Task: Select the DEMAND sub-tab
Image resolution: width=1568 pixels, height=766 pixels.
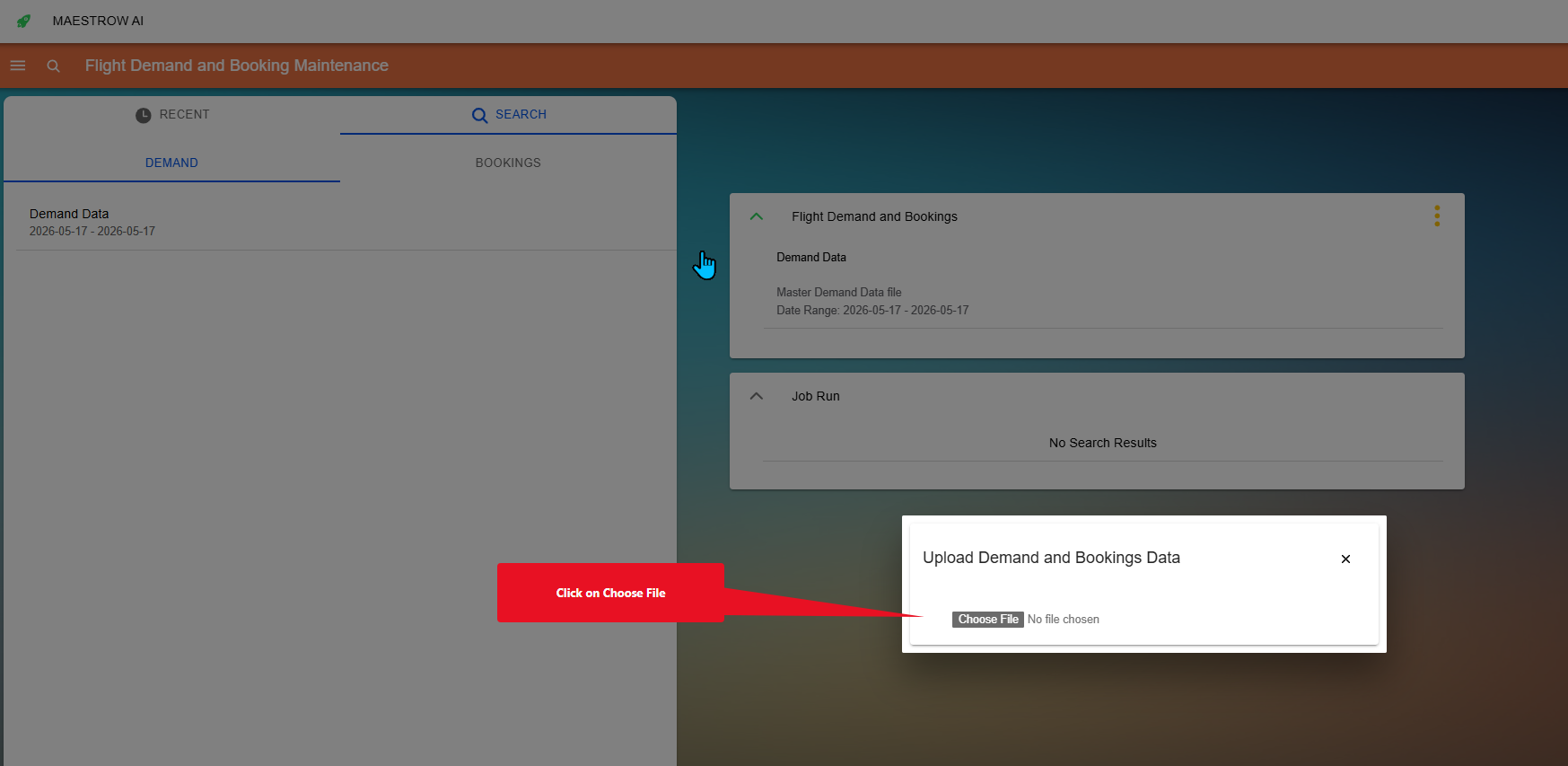Action: pos(171,163)
